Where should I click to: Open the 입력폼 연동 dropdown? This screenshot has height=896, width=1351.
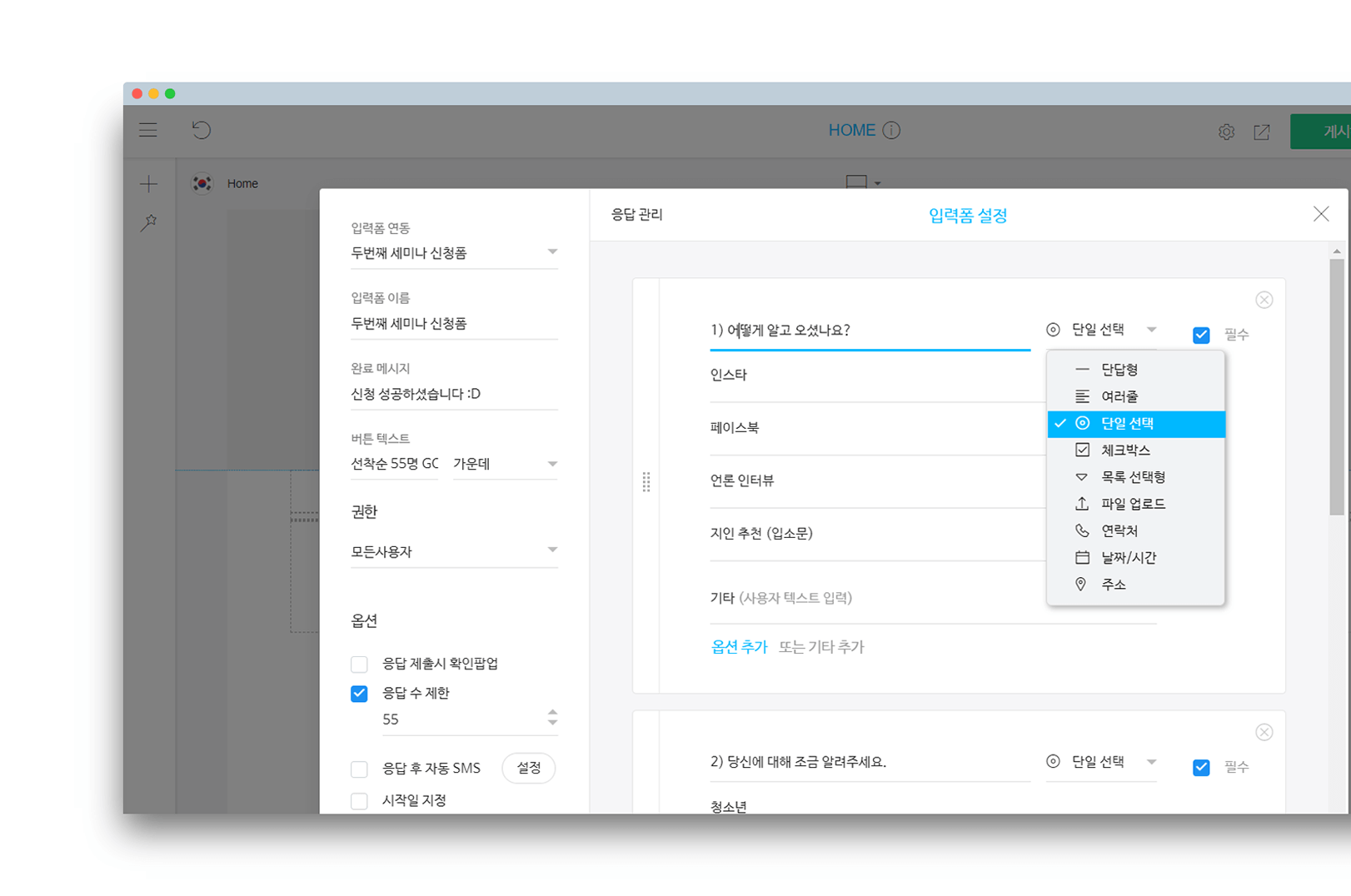pyautogui.click(x=454, y=253)
